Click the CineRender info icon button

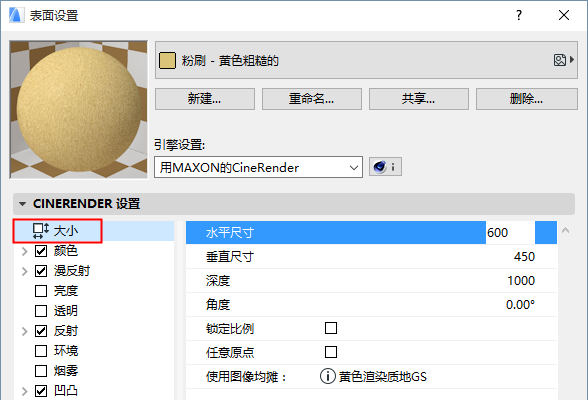click(x=385, y=166)
